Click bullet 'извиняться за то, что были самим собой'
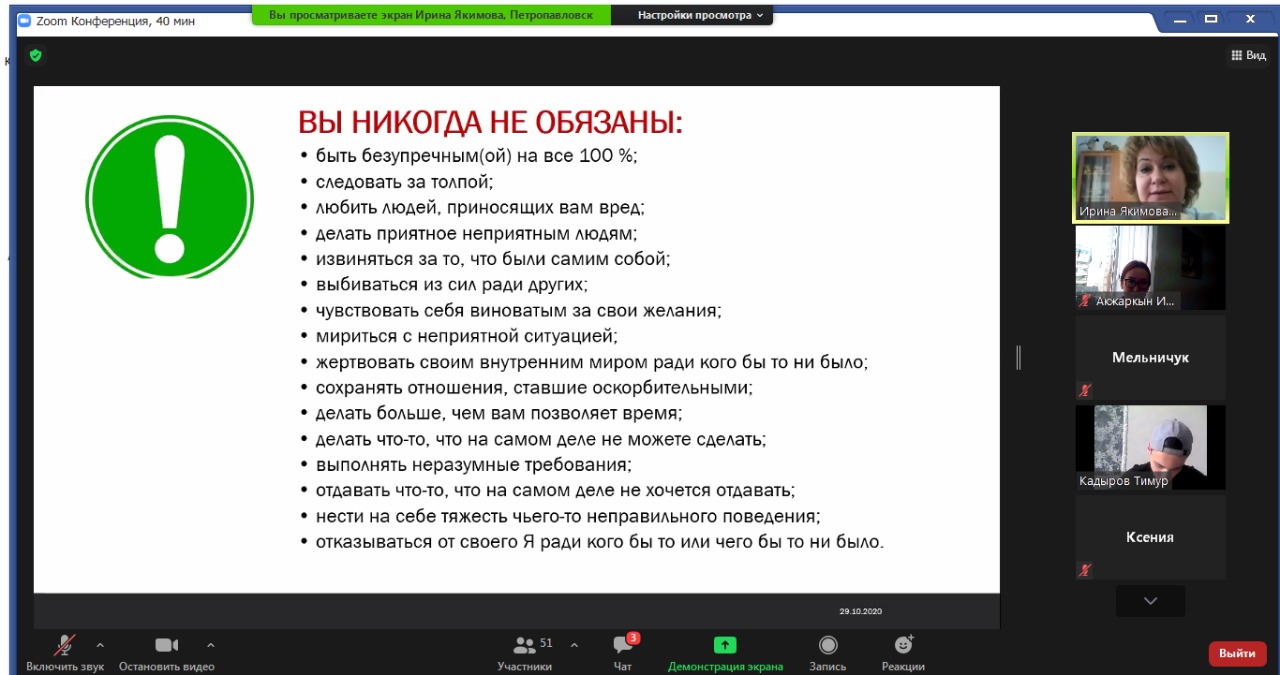1280x675 pixels. pyautogui.click(x=492, y=259)
